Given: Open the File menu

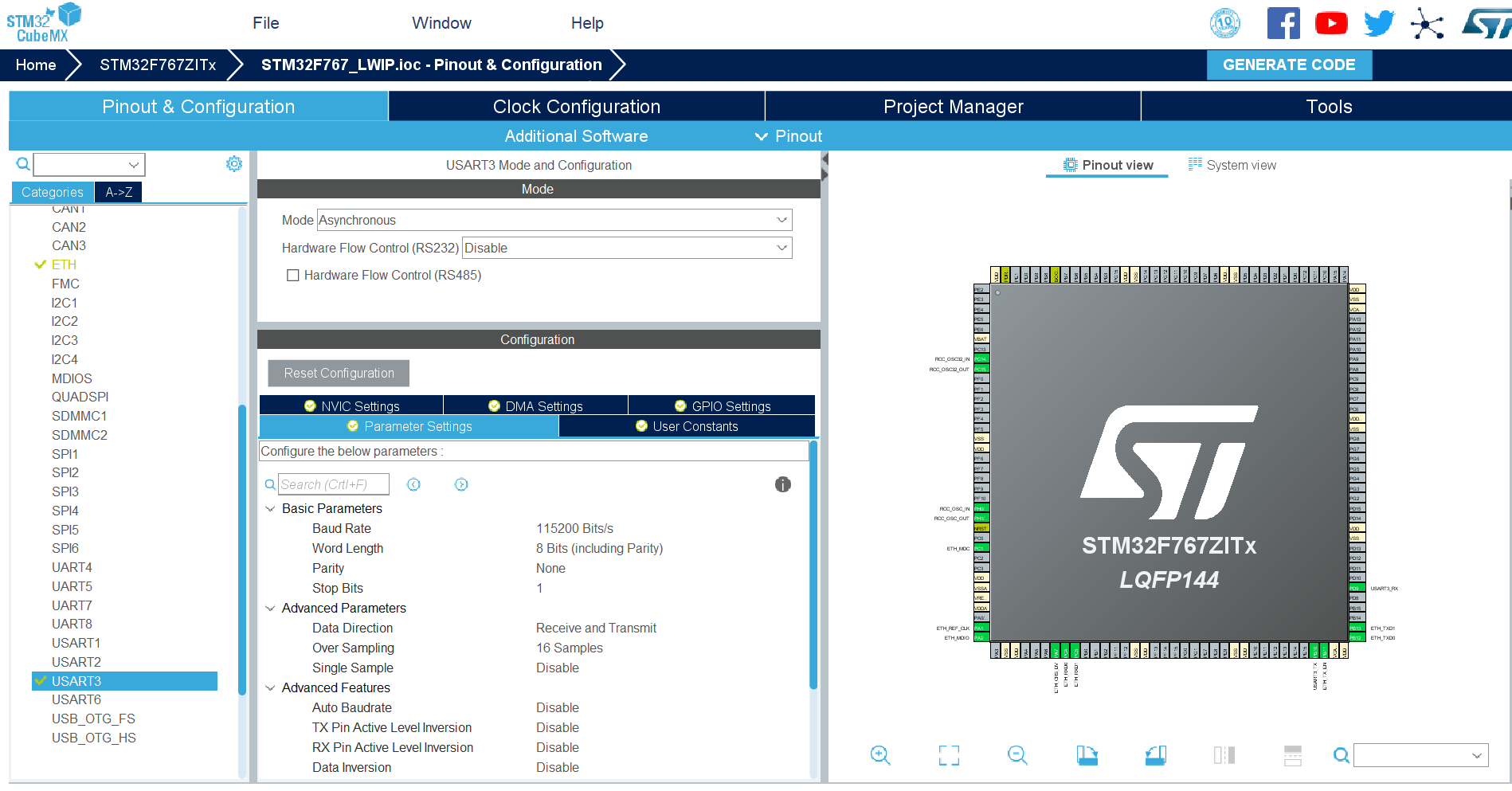Looking at the screenshot, I should (x=266, y=23).
